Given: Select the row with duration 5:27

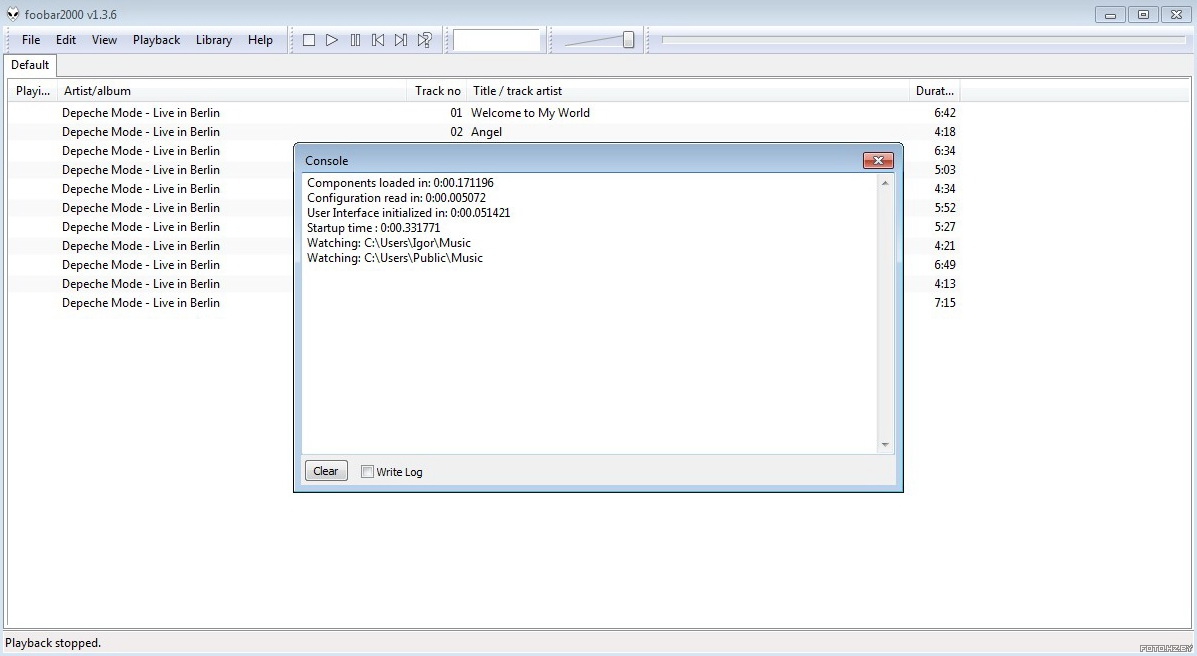Looking at the screenshot, I should coord(945,227).
